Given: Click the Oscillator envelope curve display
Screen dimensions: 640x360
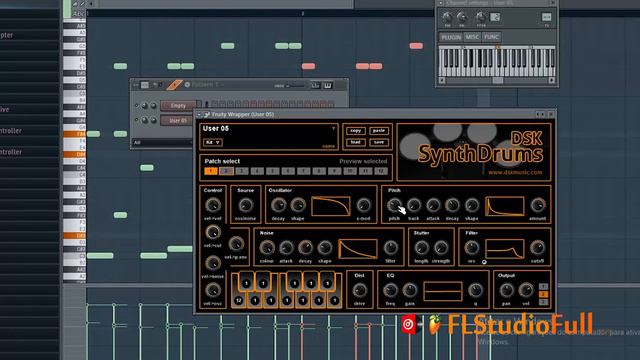Looking at the screenshot, I should 331,206.
